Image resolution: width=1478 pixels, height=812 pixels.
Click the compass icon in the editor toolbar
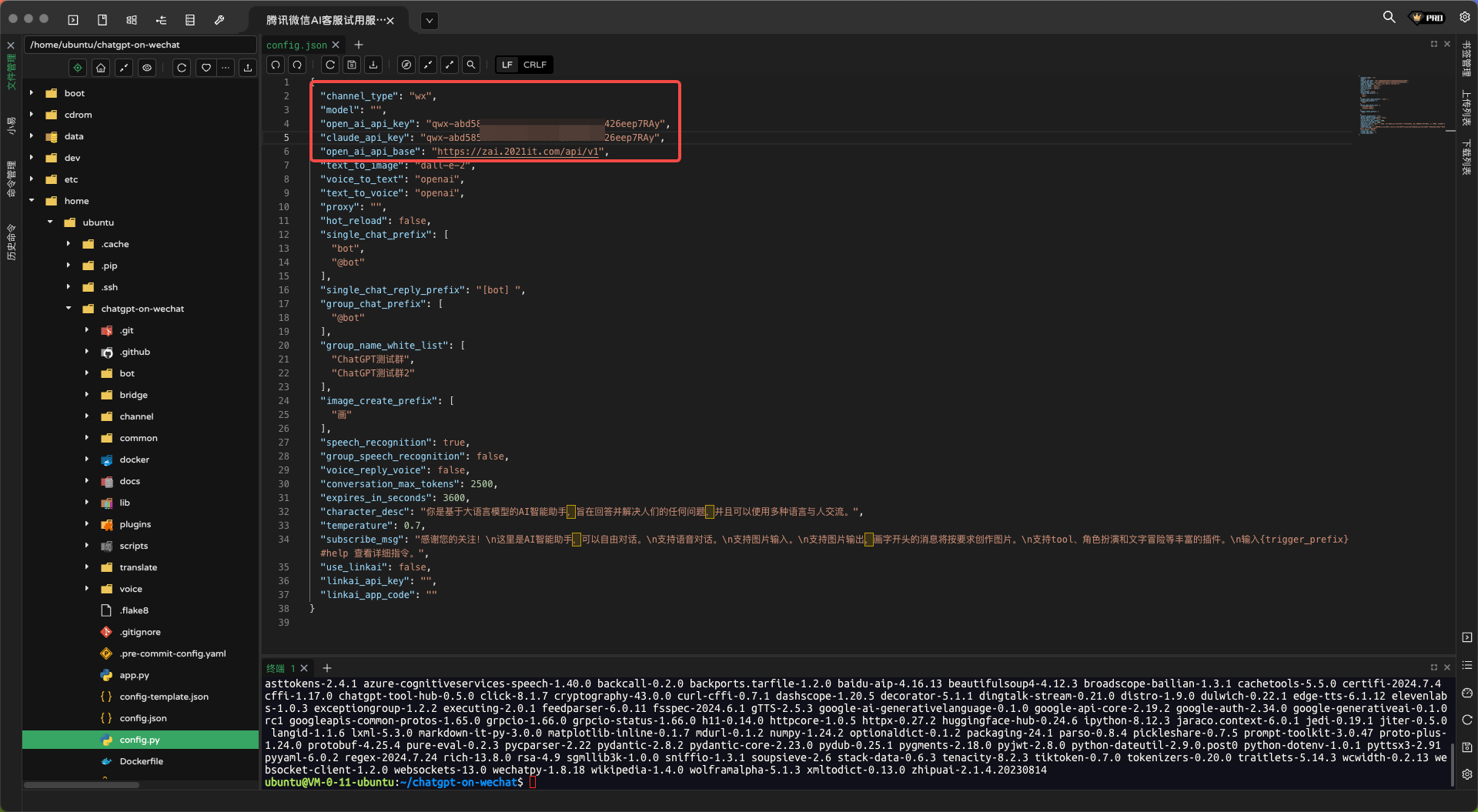coord(406,65)
